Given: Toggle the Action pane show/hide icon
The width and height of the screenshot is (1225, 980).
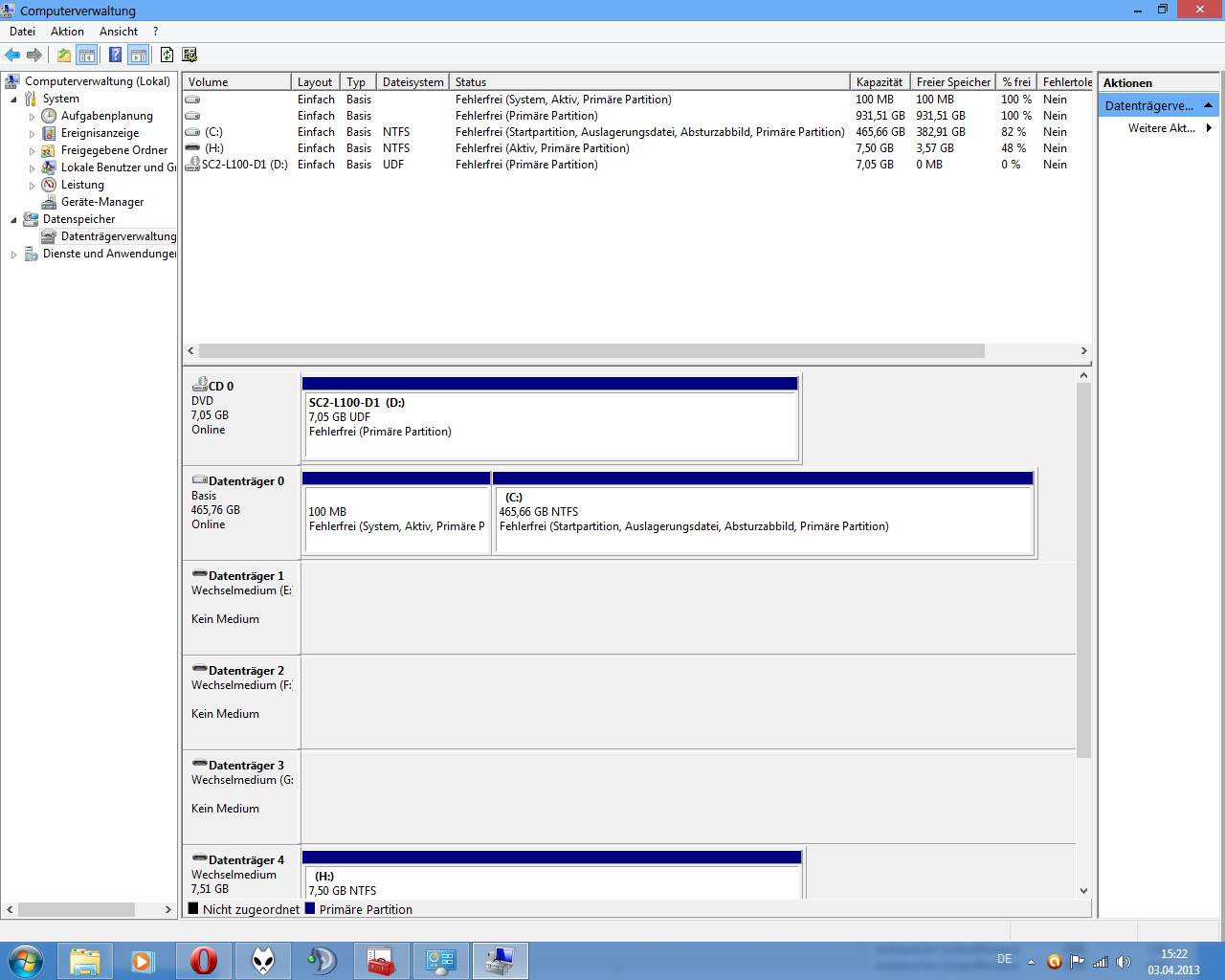Looking at the screenshot, I should [x=139, y=55].
